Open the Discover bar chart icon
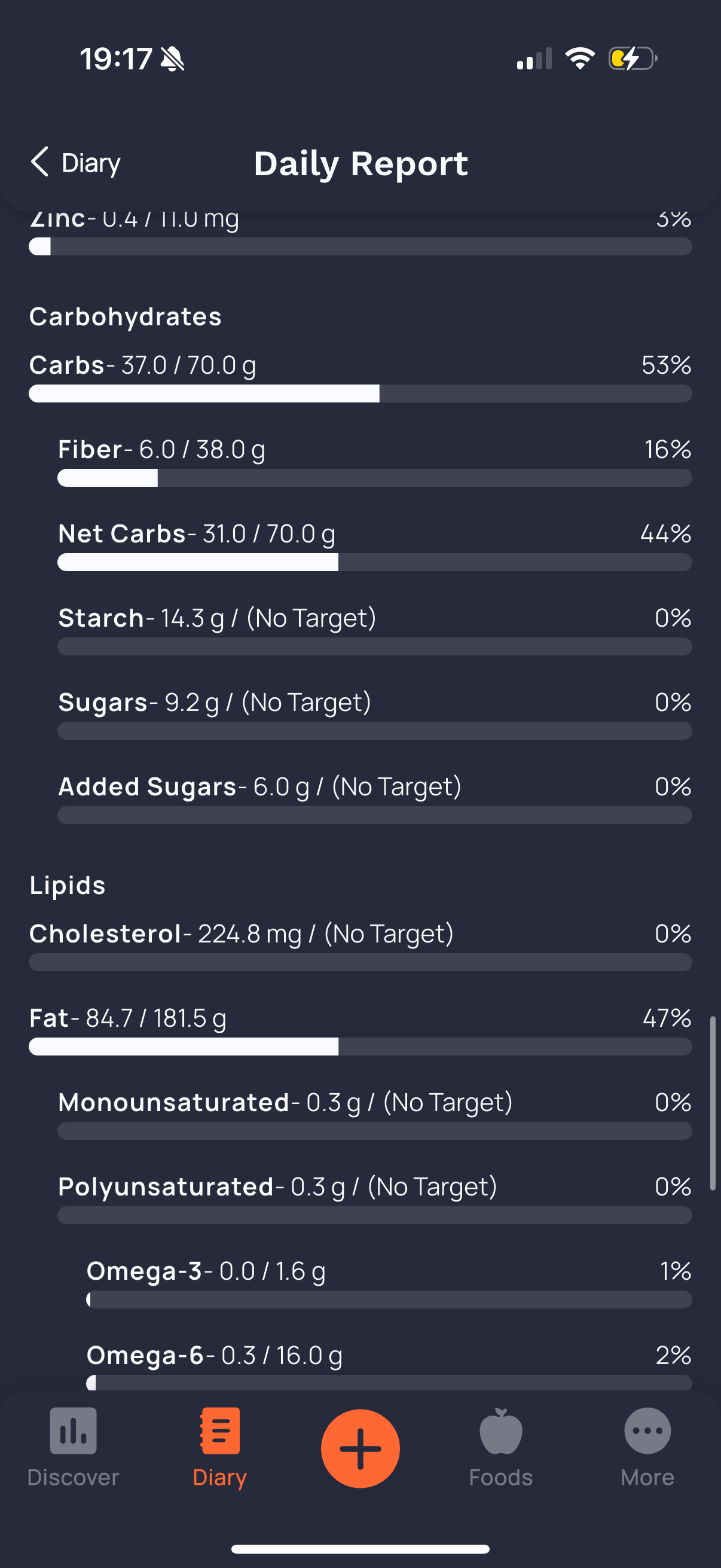 73,1430
